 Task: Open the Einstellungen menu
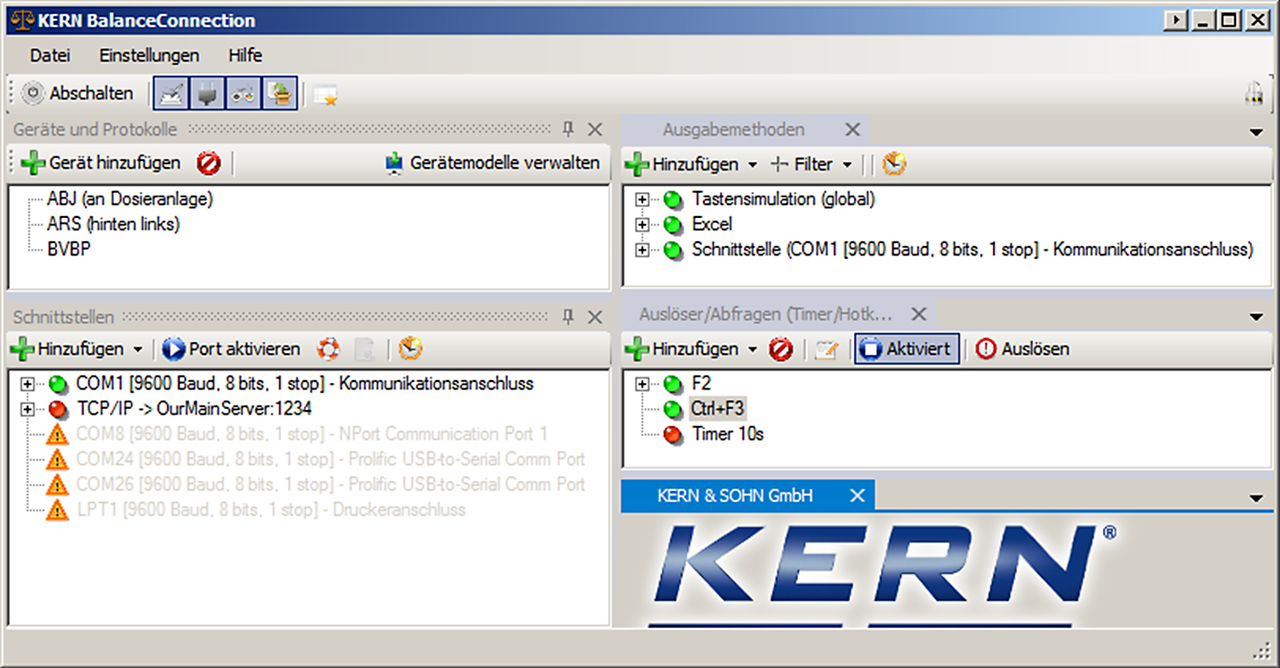coord(149,55)
